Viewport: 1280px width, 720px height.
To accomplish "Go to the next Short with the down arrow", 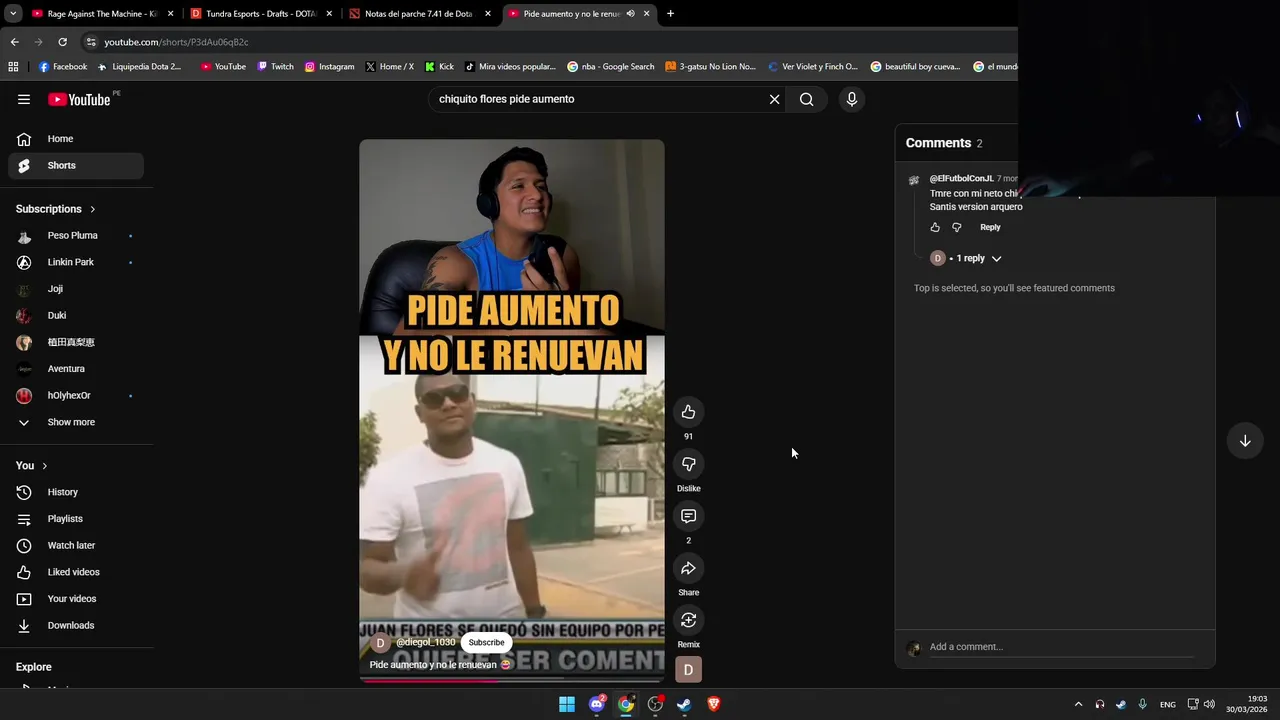I will tap(1245, 441).
